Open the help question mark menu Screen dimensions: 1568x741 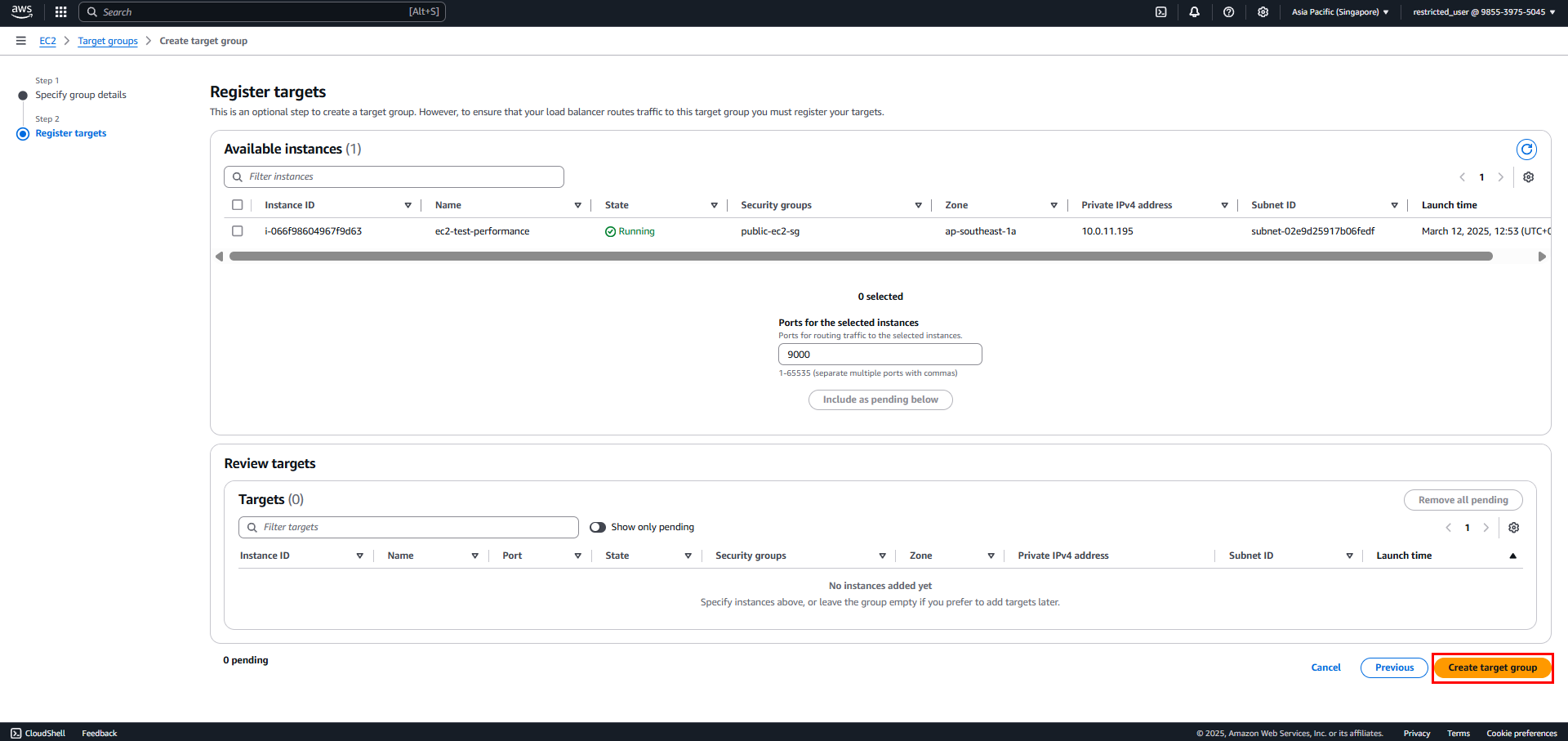(x=1229, y=12)
